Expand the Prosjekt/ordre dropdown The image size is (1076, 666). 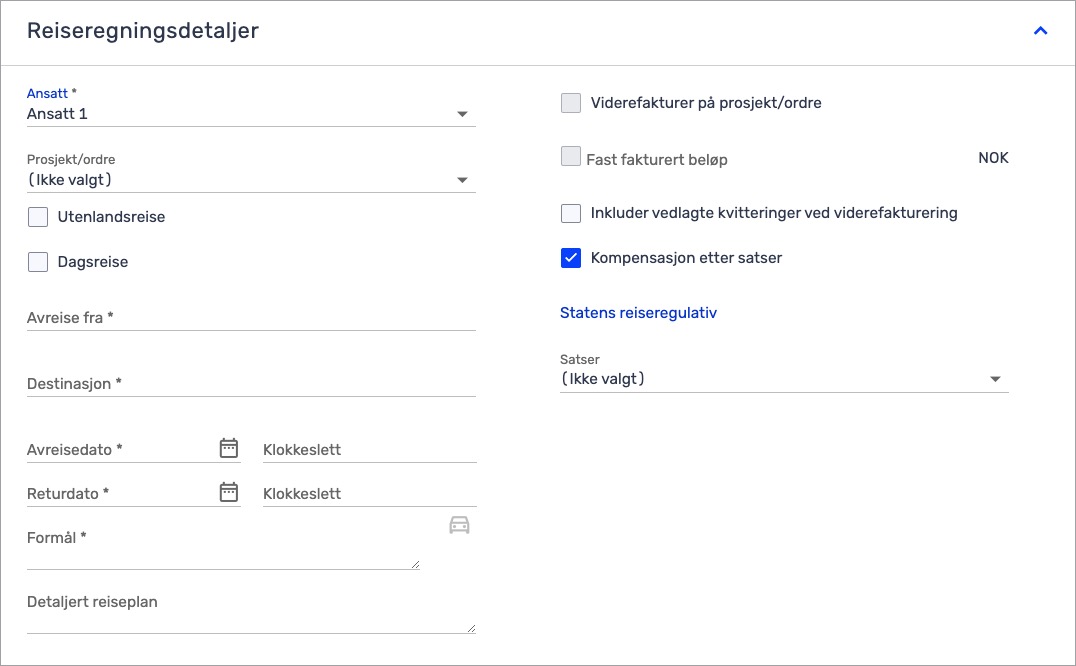pyautogui.click(x=250, y=180)
